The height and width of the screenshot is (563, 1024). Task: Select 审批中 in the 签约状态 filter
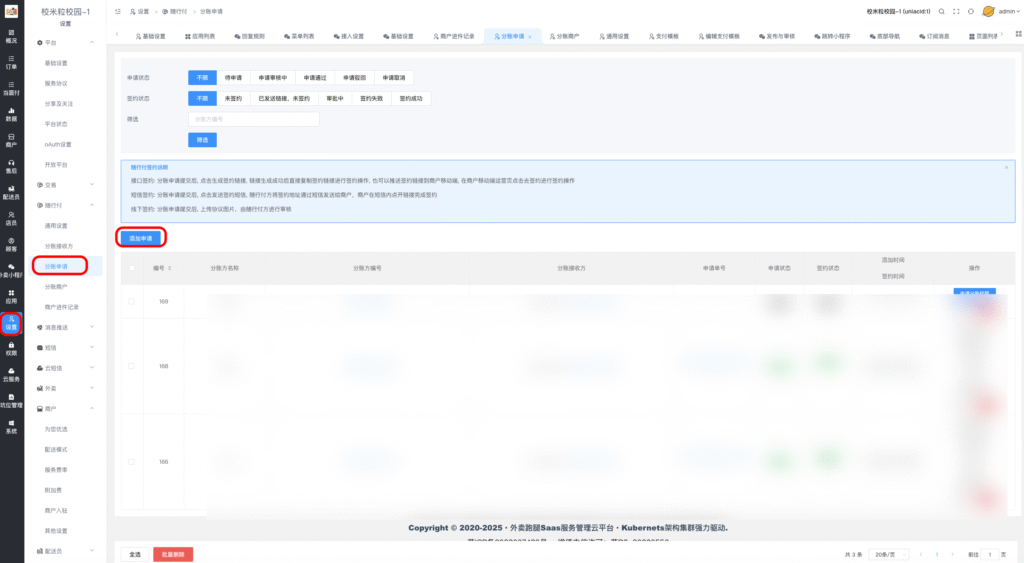coord(335,99)
